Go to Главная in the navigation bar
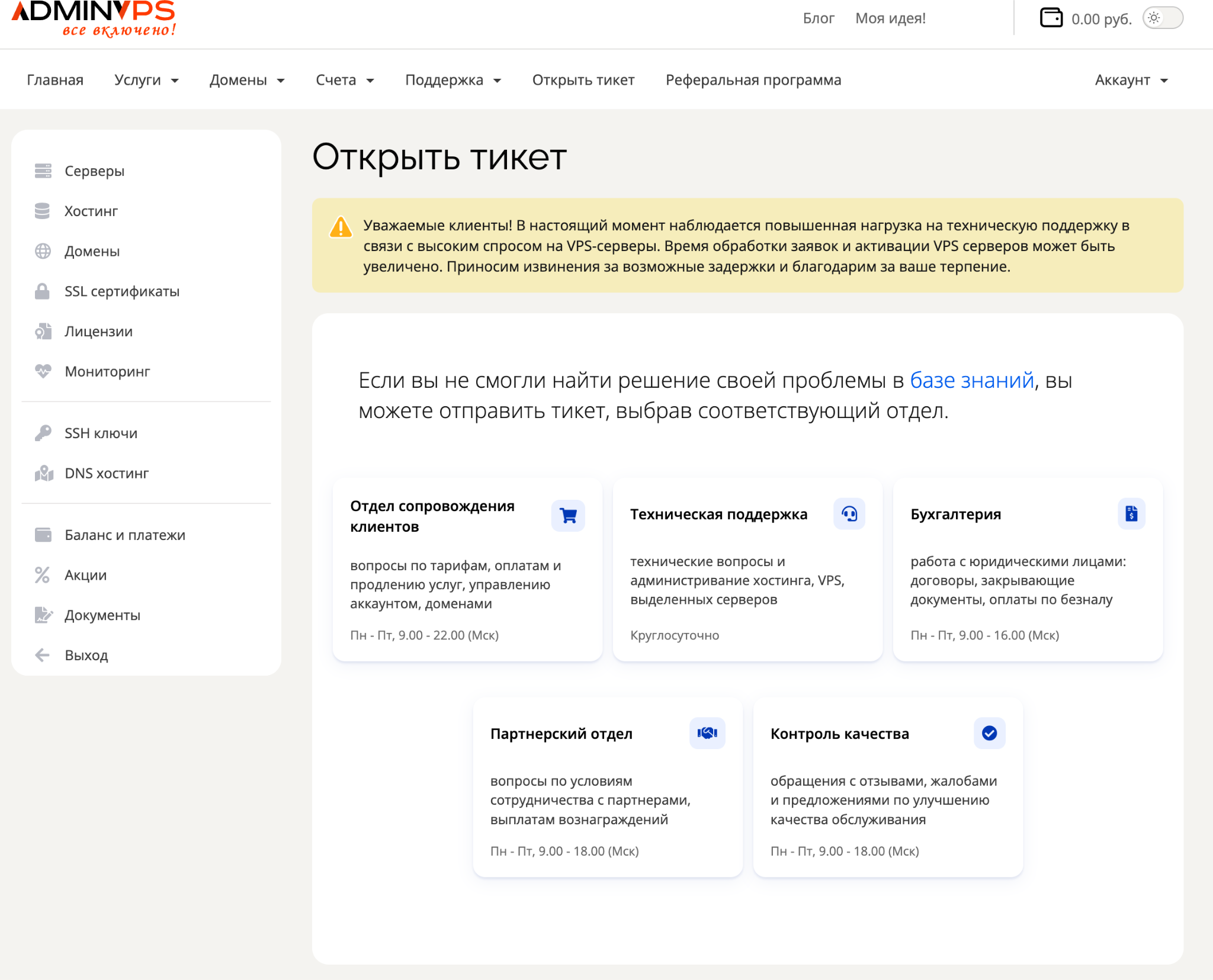The image size is (1213, 980). tap(55, 80)
